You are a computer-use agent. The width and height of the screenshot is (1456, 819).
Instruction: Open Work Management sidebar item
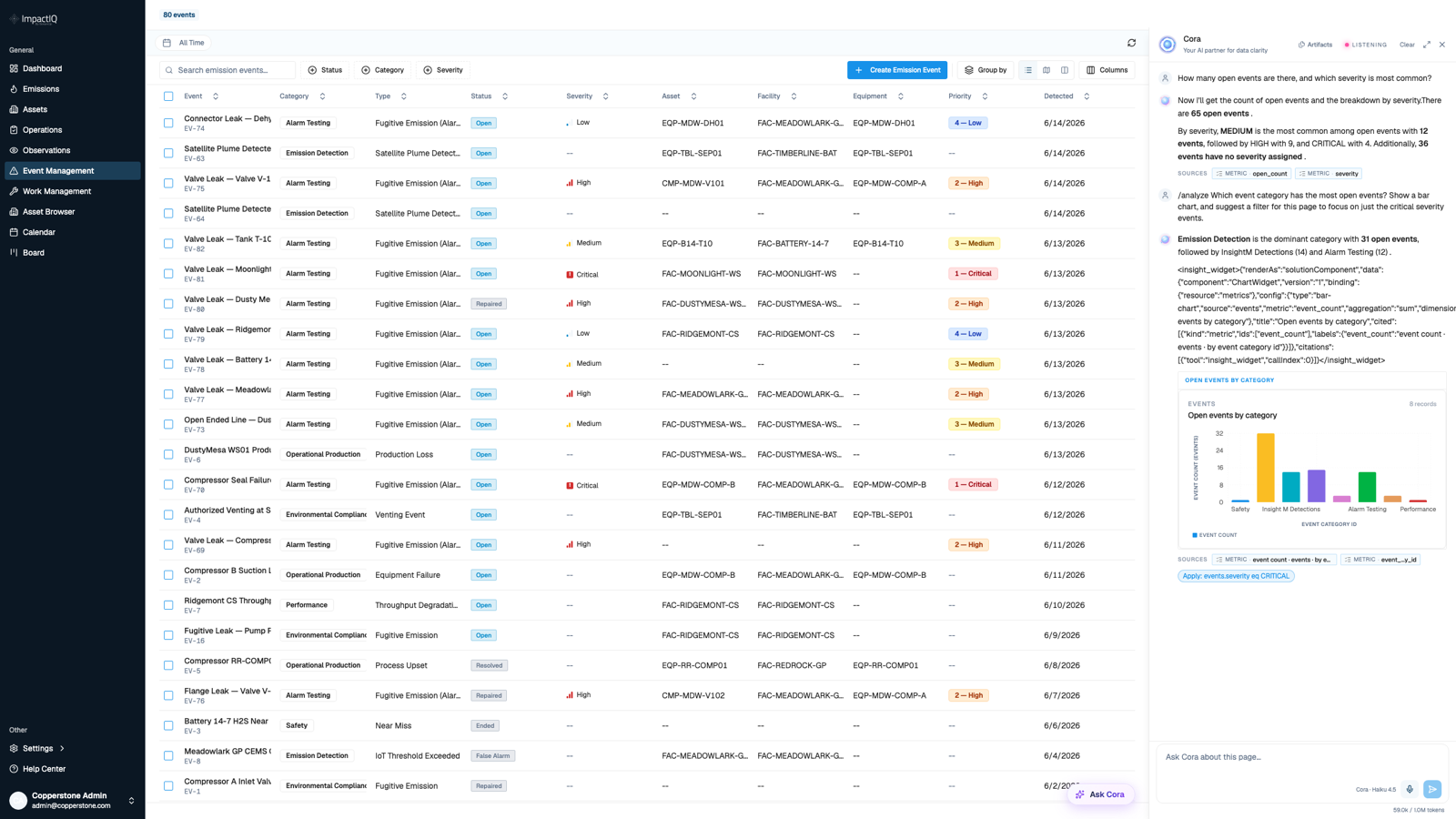point(72,191)
